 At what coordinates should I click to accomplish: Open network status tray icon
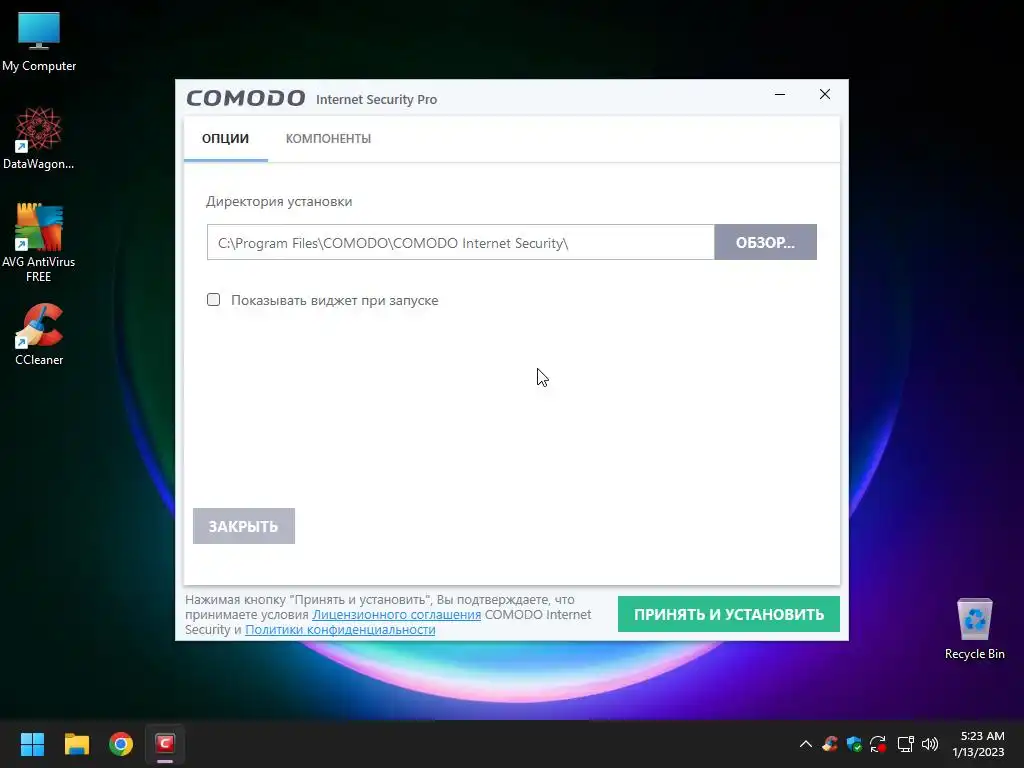(905, 744)
